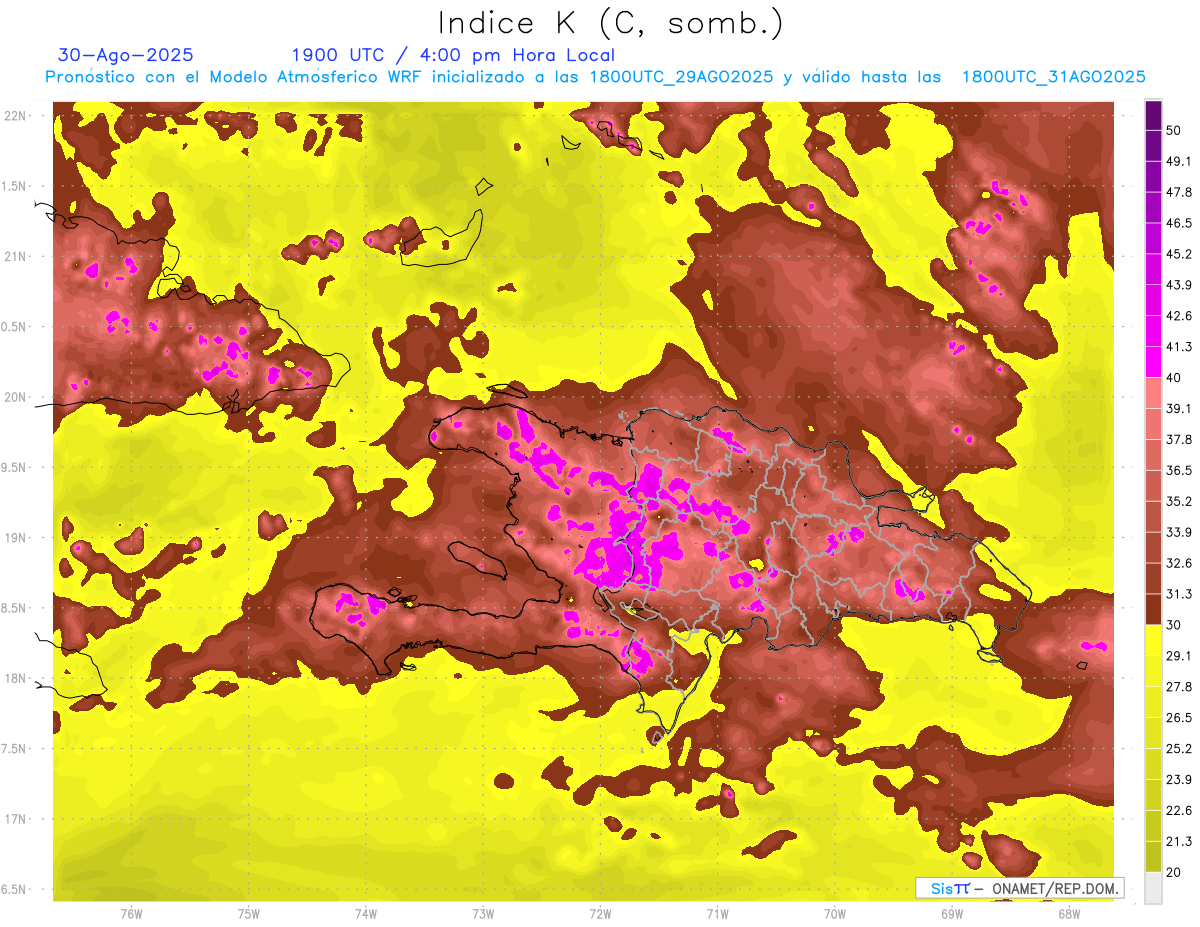The height and width of the screenshot is (927, 1200).
Task: Click the 68W longitude axis label
Action: [1068, 914]
